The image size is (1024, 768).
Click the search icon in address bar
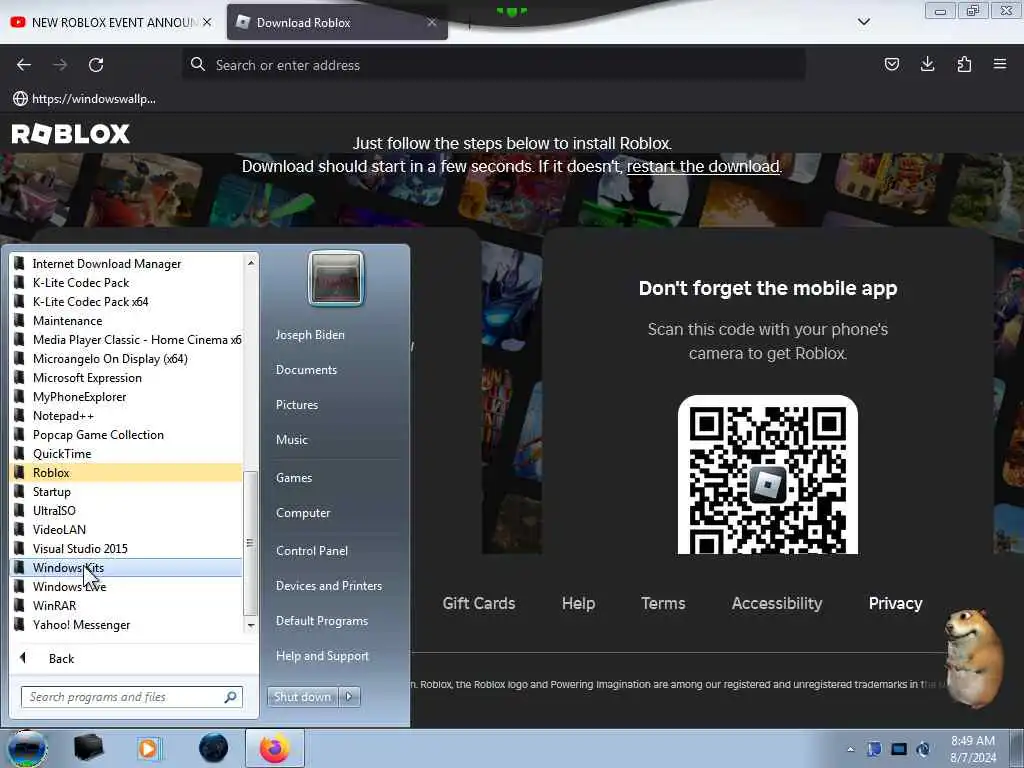[198, 64]
